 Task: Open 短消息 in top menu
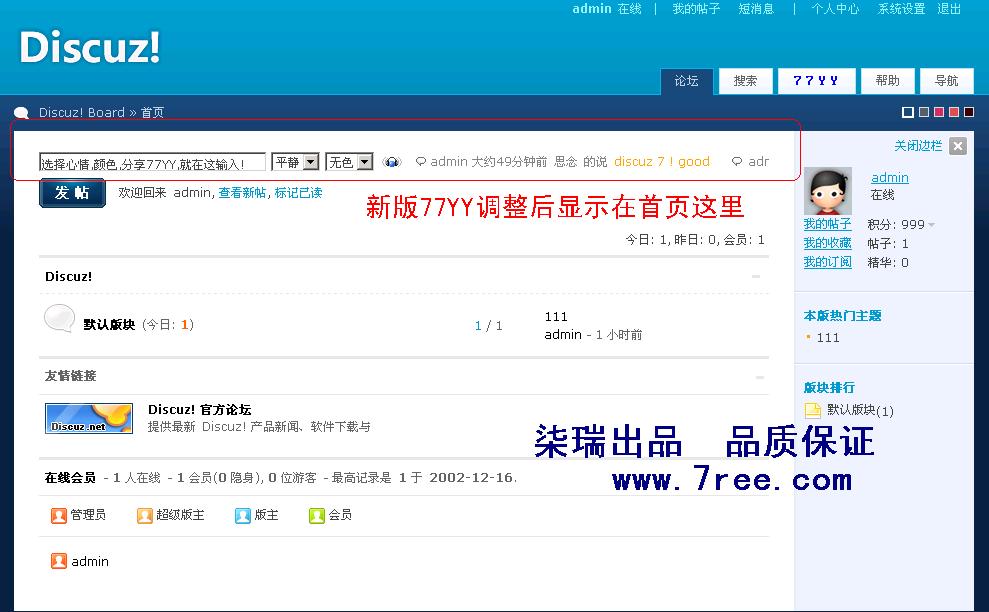point(756,9)
